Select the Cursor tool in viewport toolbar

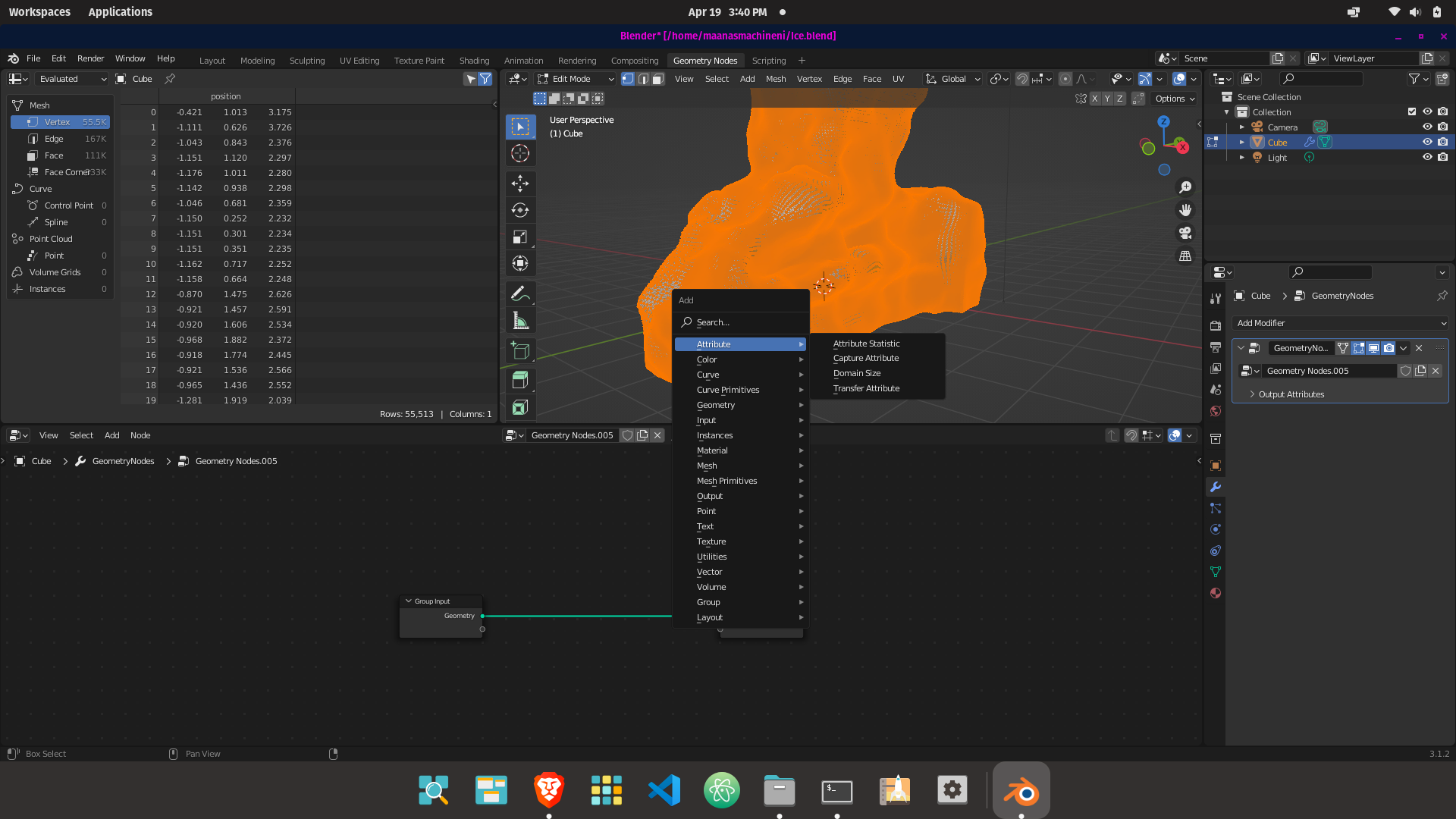[520, 153]
